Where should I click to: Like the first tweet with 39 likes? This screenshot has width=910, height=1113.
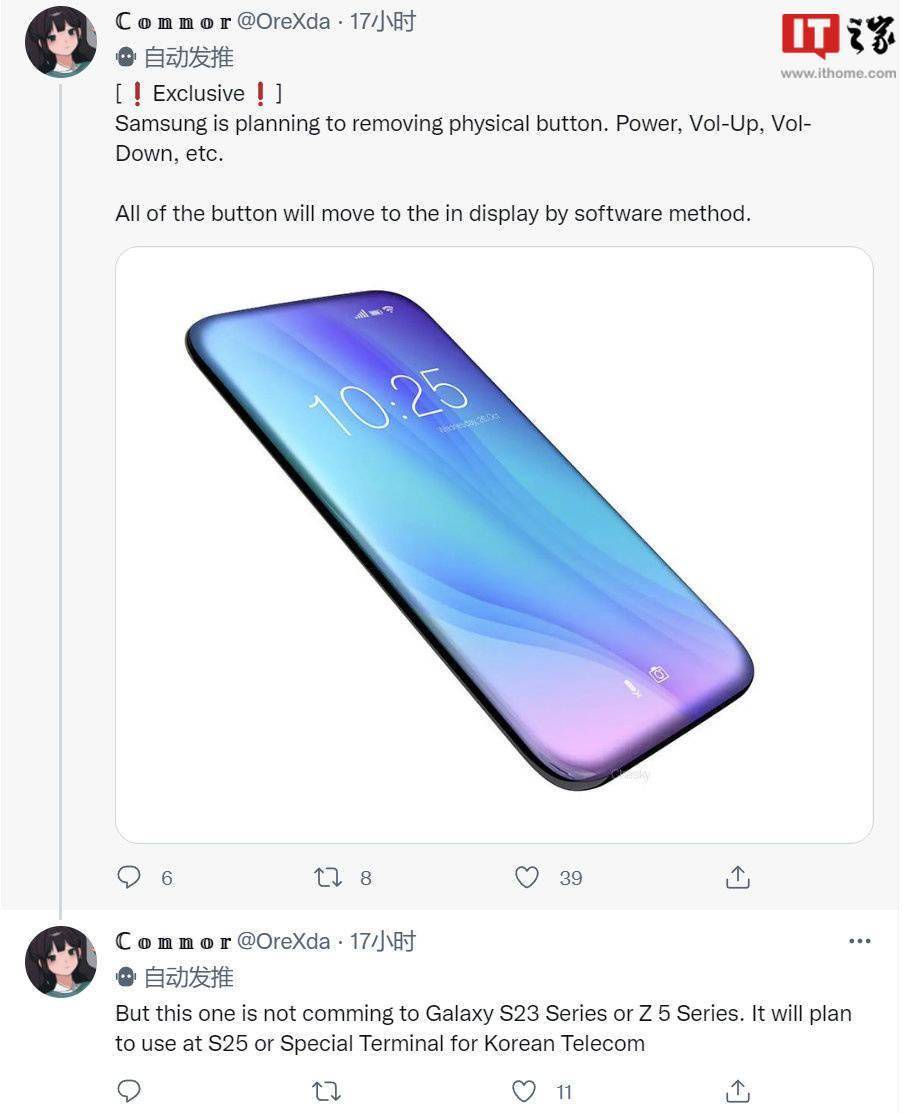pos(527,877)
